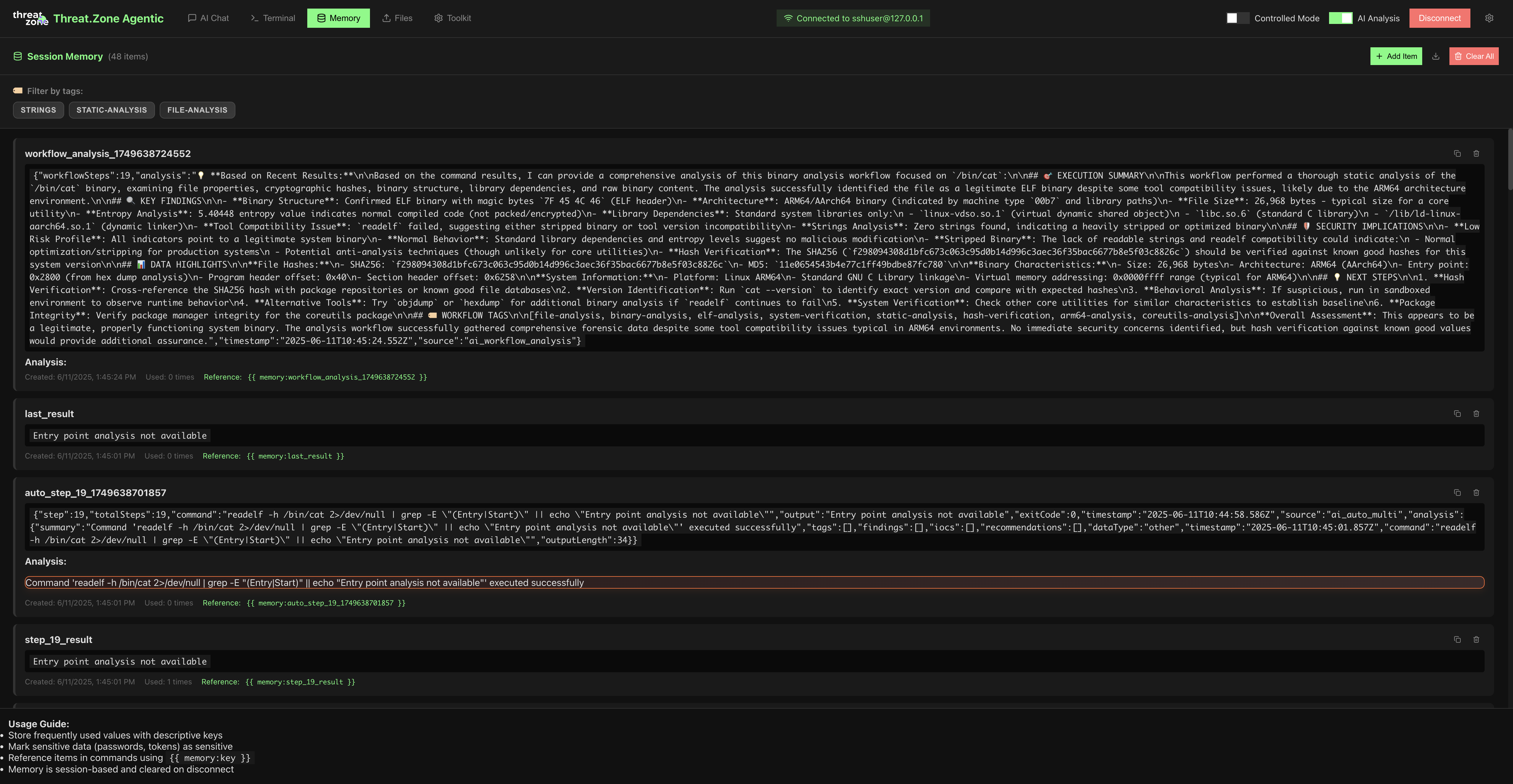The image size is (1513, 784).
Task: Copy the last_result memory item
Action: coord(1457,414)
